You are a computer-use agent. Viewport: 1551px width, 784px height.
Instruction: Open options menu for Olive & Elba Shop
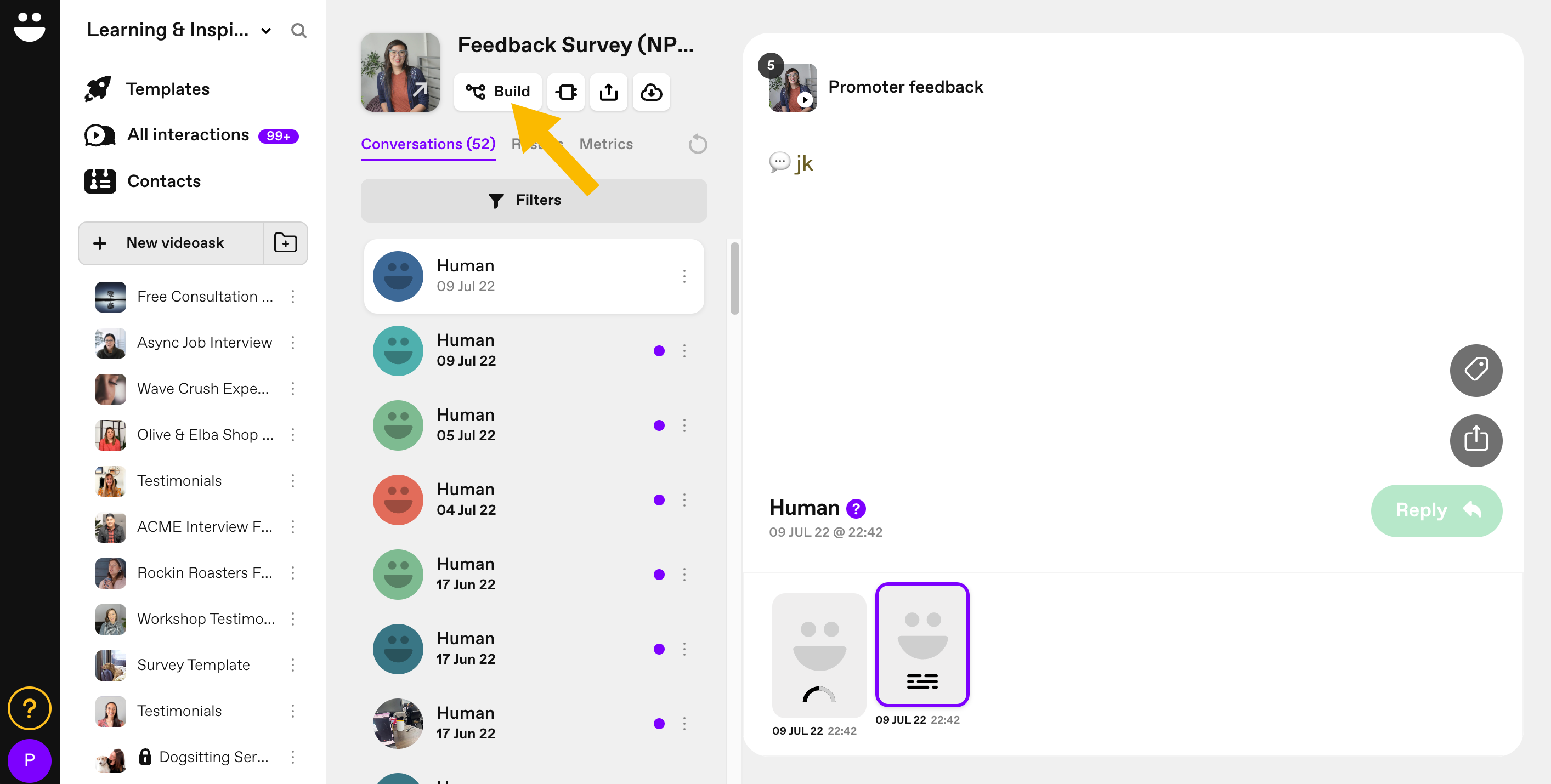click(293, 434)
